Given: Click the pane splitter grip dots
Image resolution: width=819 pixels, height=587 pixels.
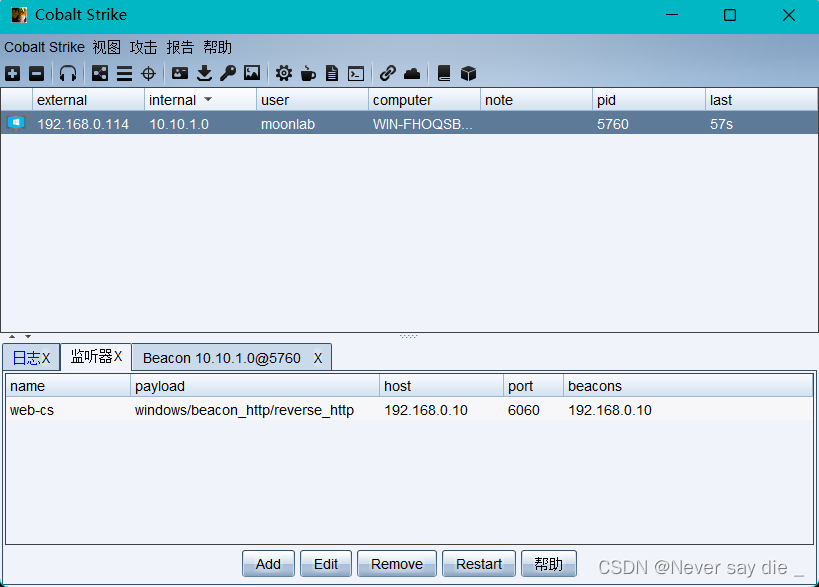Looking at the screenshot, I should pos(408,336).
